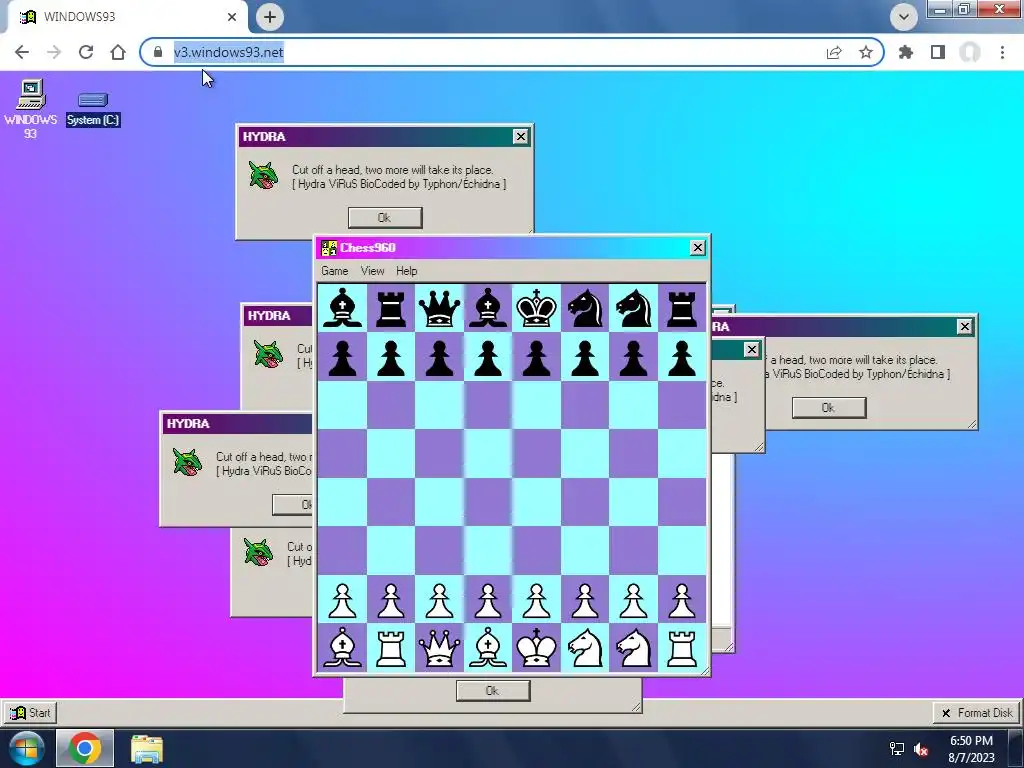The height and width of the screenshot is (768, 1024).
Task: Select the System (C:) drive icon
Action: pos(93,109)
